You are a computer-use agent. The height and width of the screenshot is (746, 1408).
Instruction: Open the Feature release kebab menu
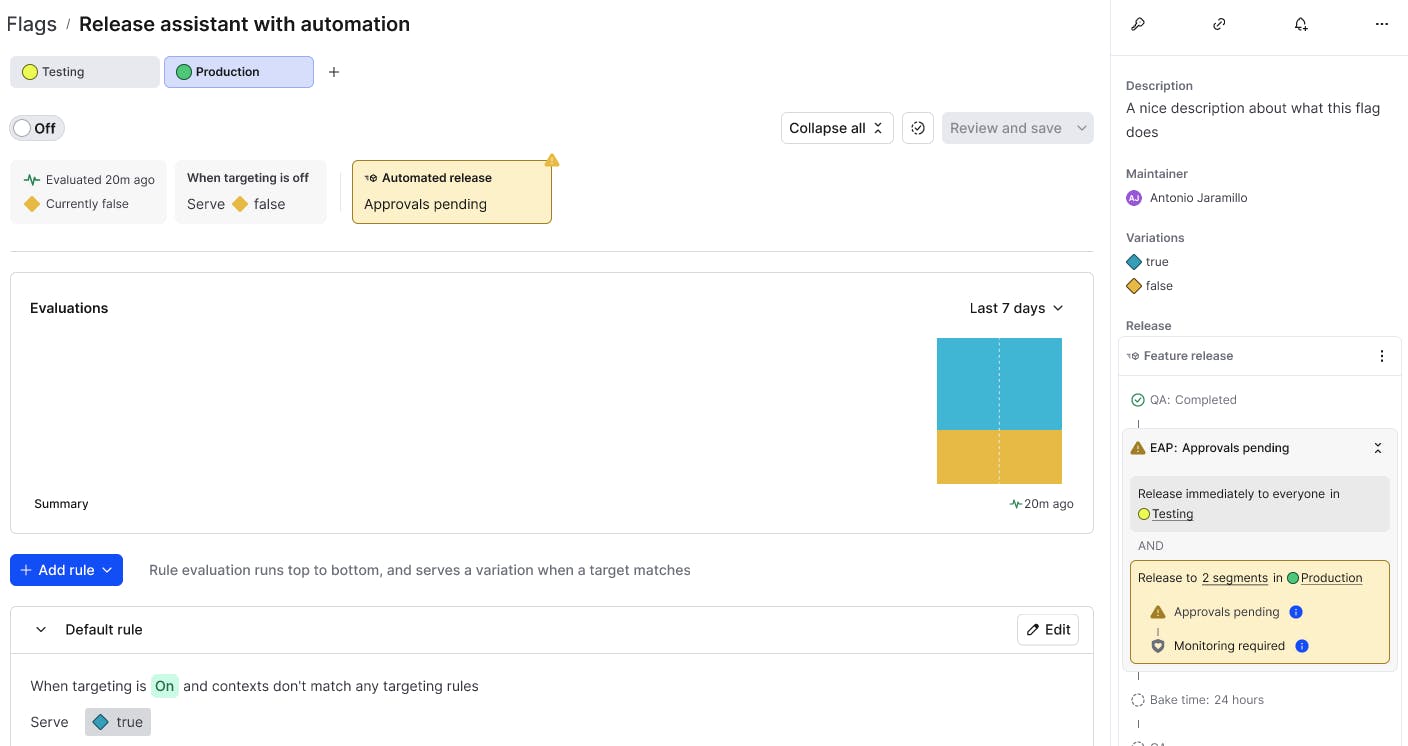(1382, 356)
